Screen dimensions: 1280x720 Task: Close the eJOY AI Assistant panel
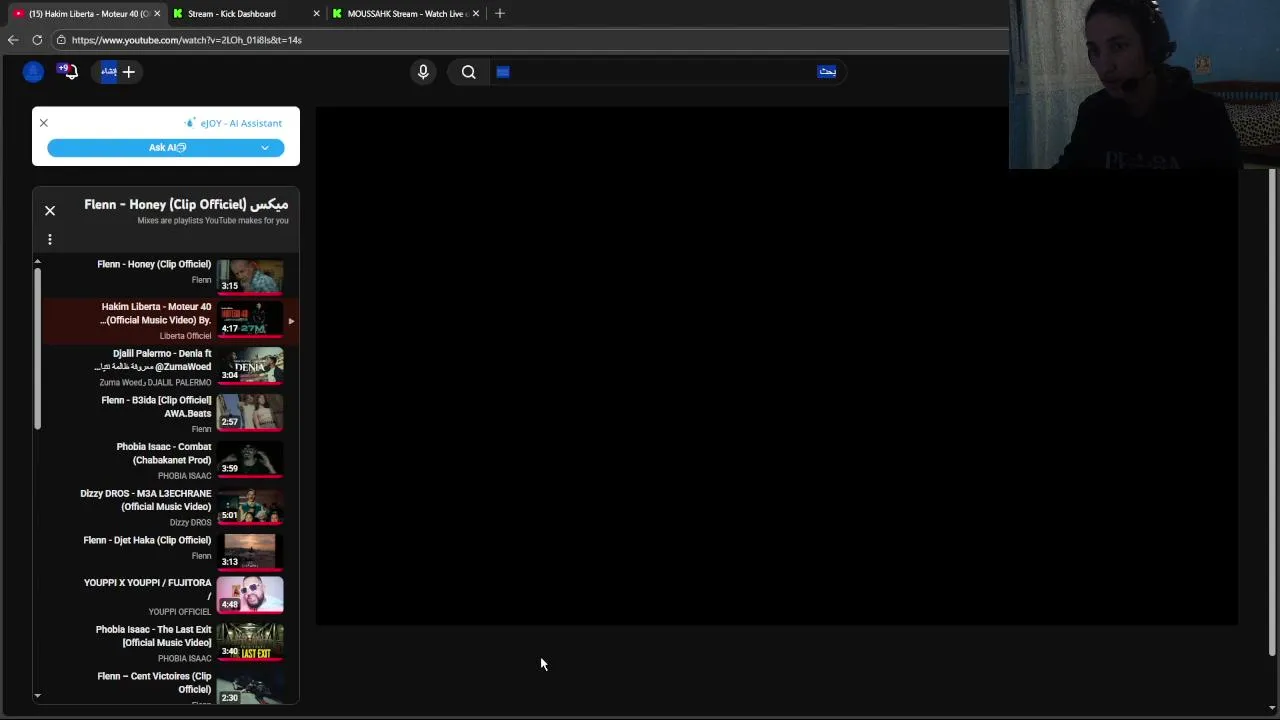(44, 123)
